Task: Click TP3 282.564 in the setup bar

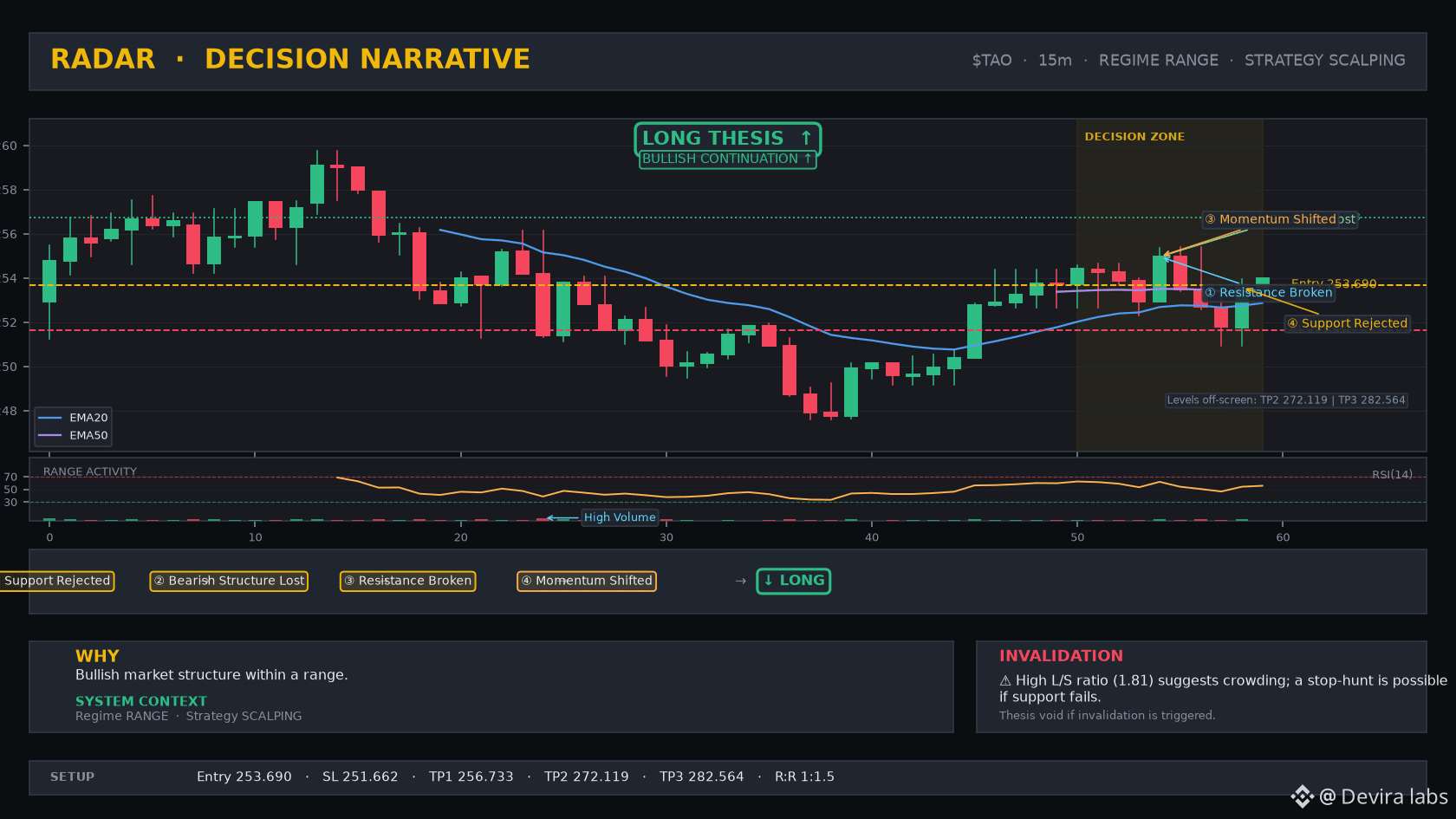Action: [702, 777]
